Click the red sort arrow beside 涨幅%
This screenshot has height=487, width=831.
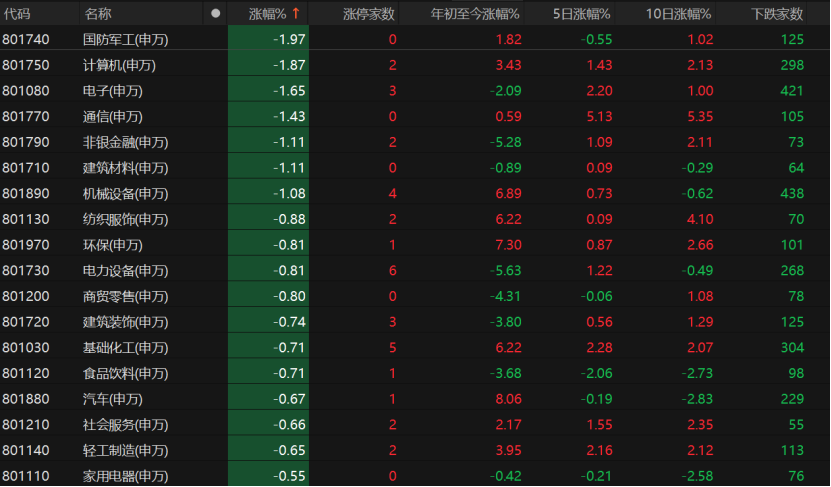[x=296, y=14]
